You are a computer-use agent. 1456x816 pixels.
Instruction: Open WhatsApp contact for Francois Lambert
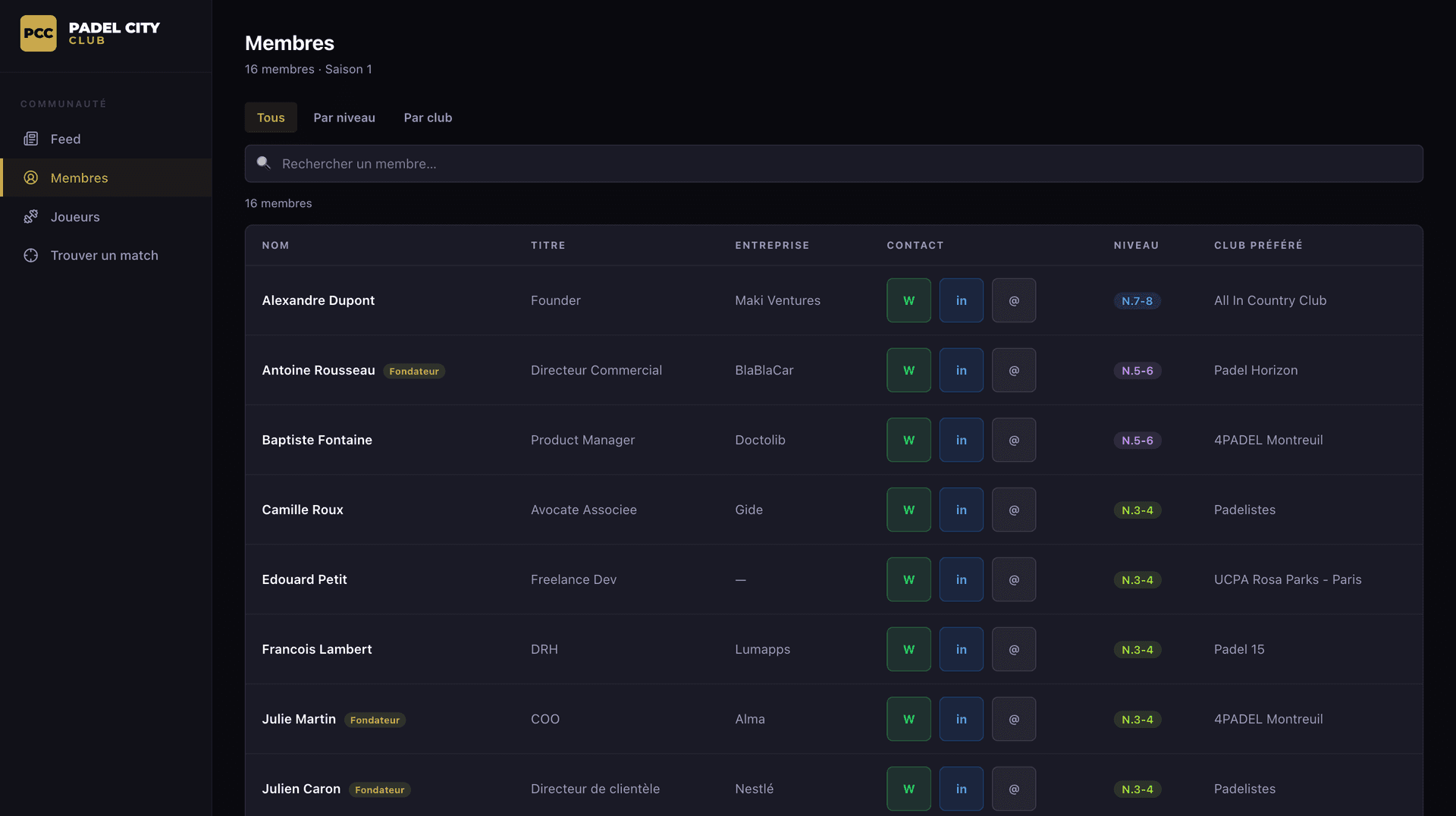[x=908, y=649]
